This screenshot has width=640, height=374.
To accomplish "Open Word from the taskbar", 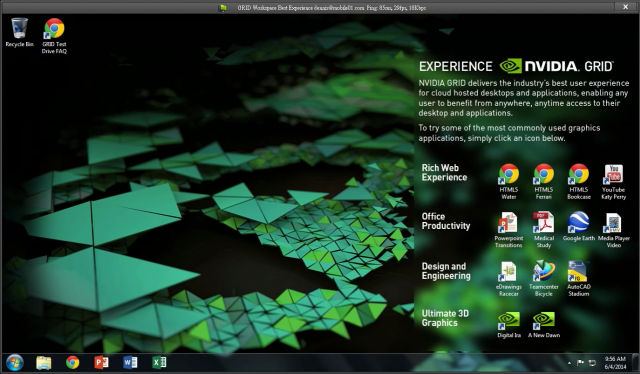I will click(x=130, y=363).
